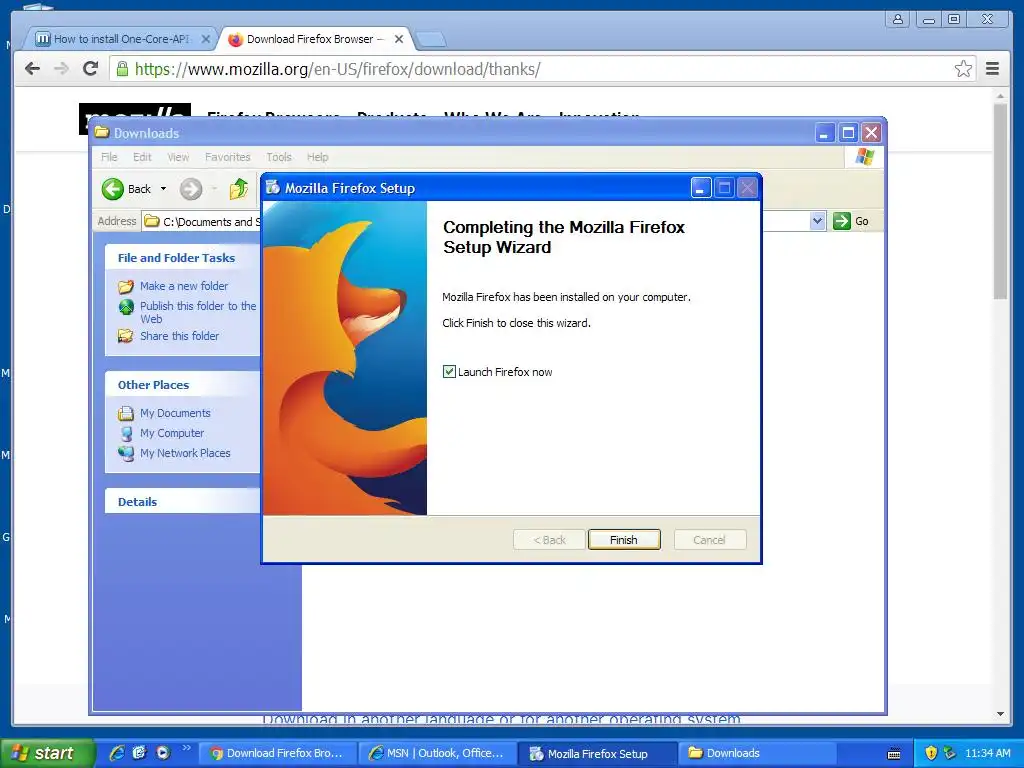Open the Tools menu in the Downloads window
1024x768 pixels.
pyautogui.click(x=279, y=157)
